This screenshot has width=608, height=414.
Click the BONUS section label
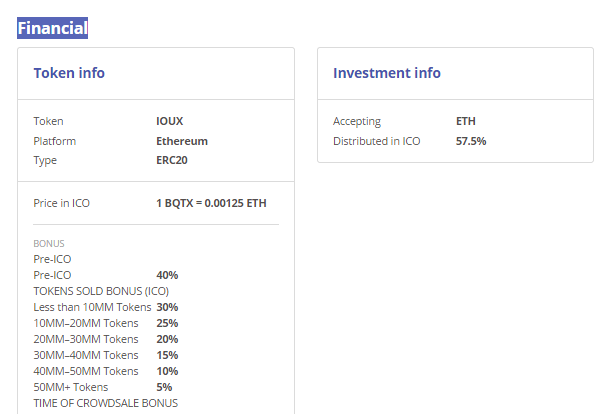[x=49, y=243]
